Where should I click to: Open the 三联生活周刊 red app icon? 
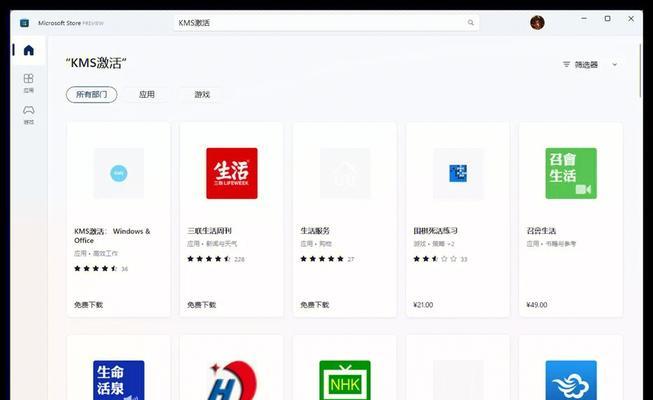pyautogui.click(x=232, y=173)
